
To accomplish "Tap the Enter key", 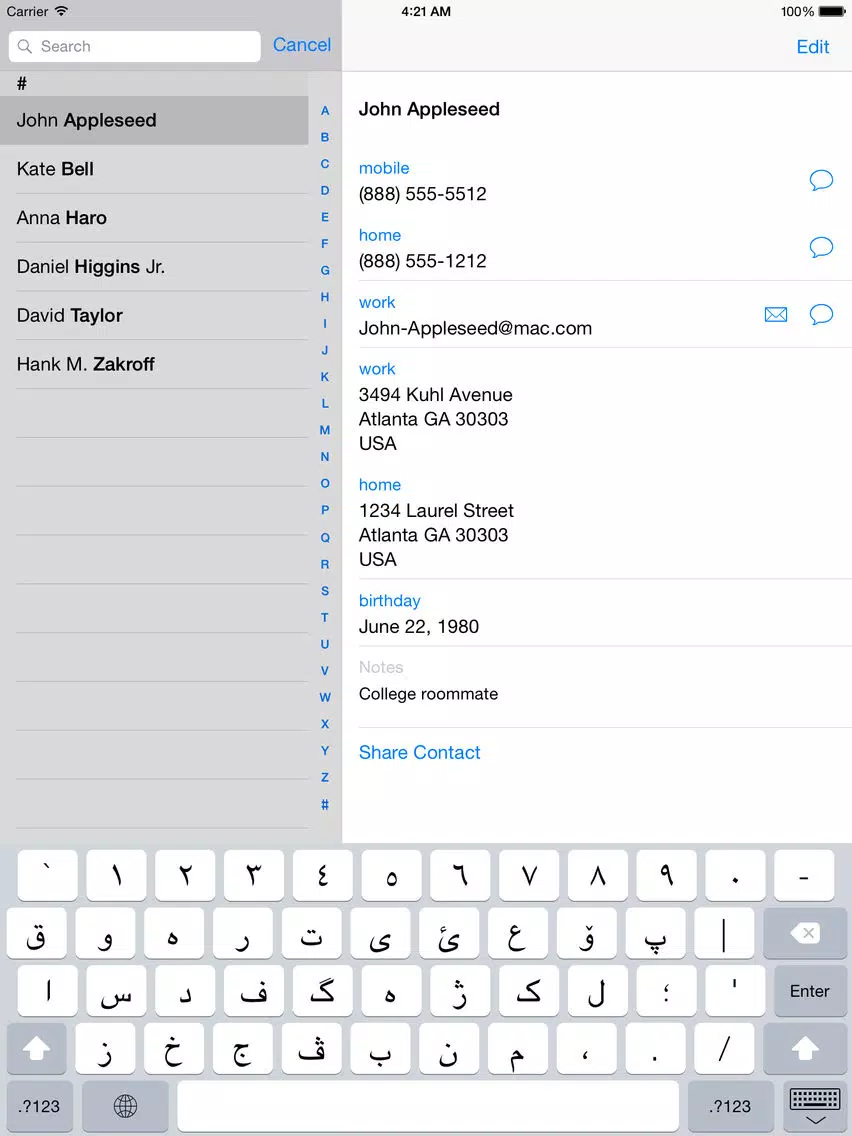I will pyautogui.click(x=809, y=991).
